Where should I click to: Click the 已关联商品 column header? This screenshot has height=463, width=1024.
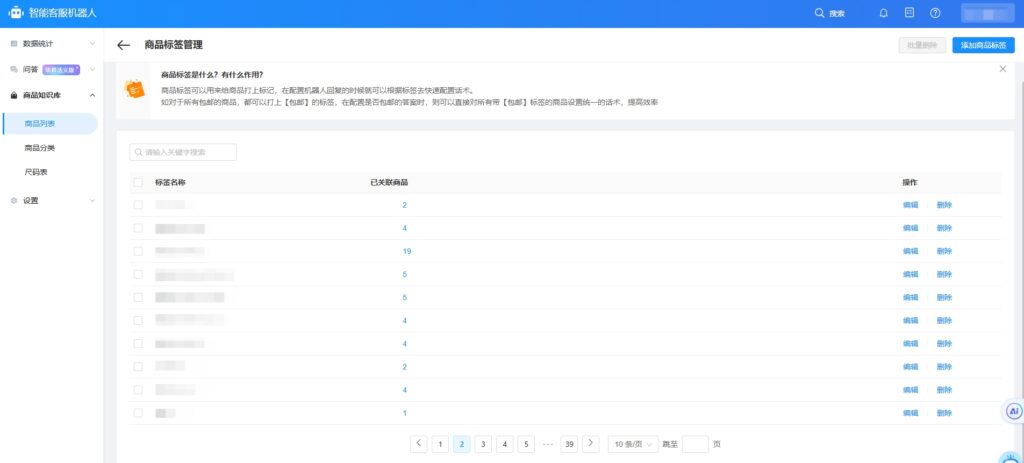tap(389, 182)
